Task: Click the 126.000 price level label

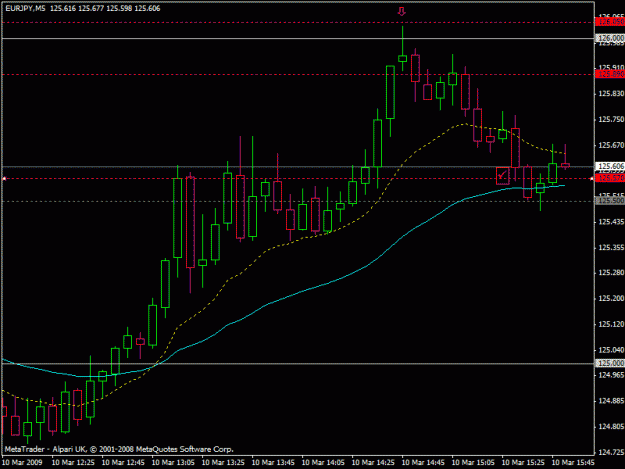Action: pos(610,38)
